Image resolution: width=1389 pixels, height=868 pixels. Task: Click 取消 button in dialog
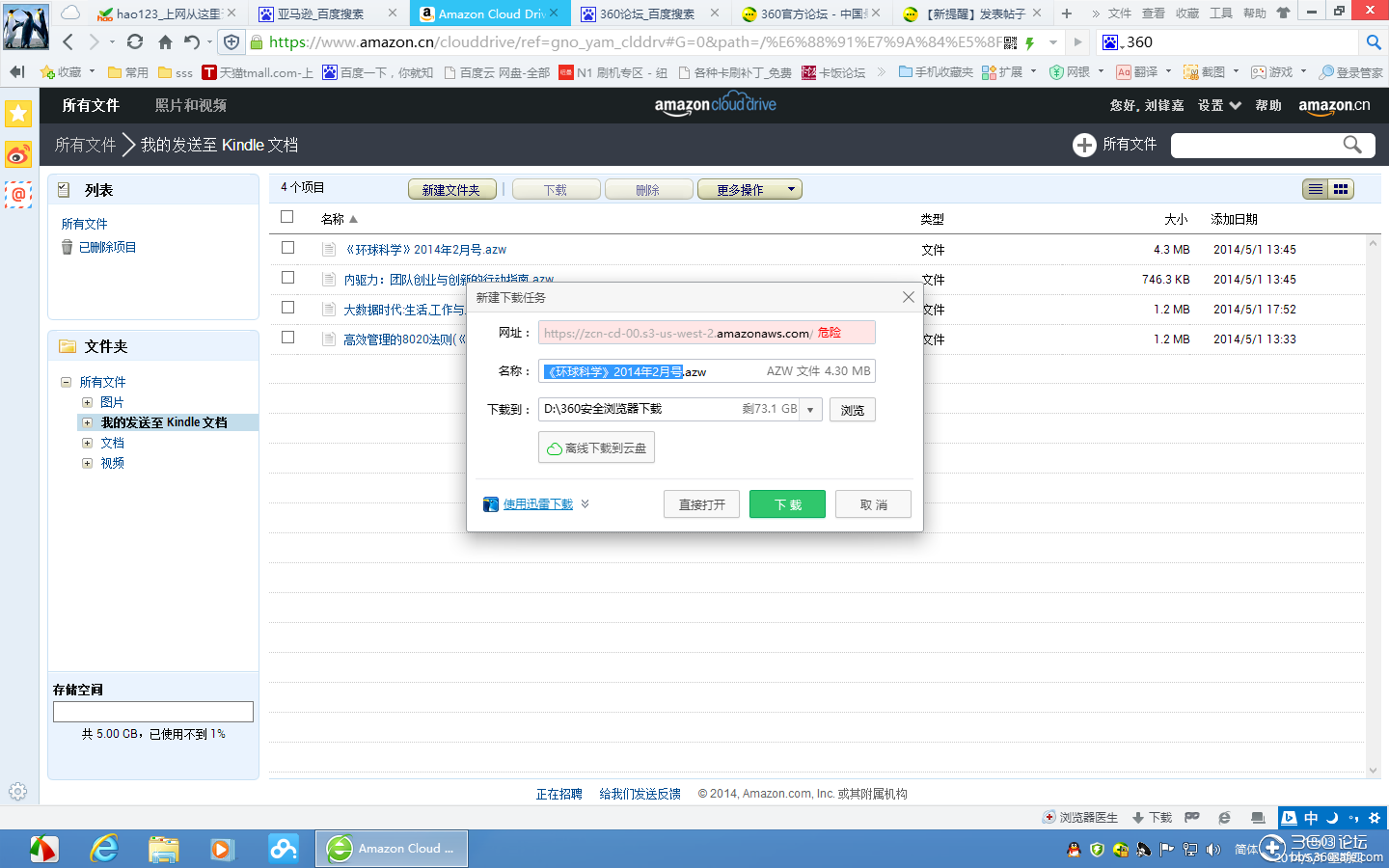(873, 504)
